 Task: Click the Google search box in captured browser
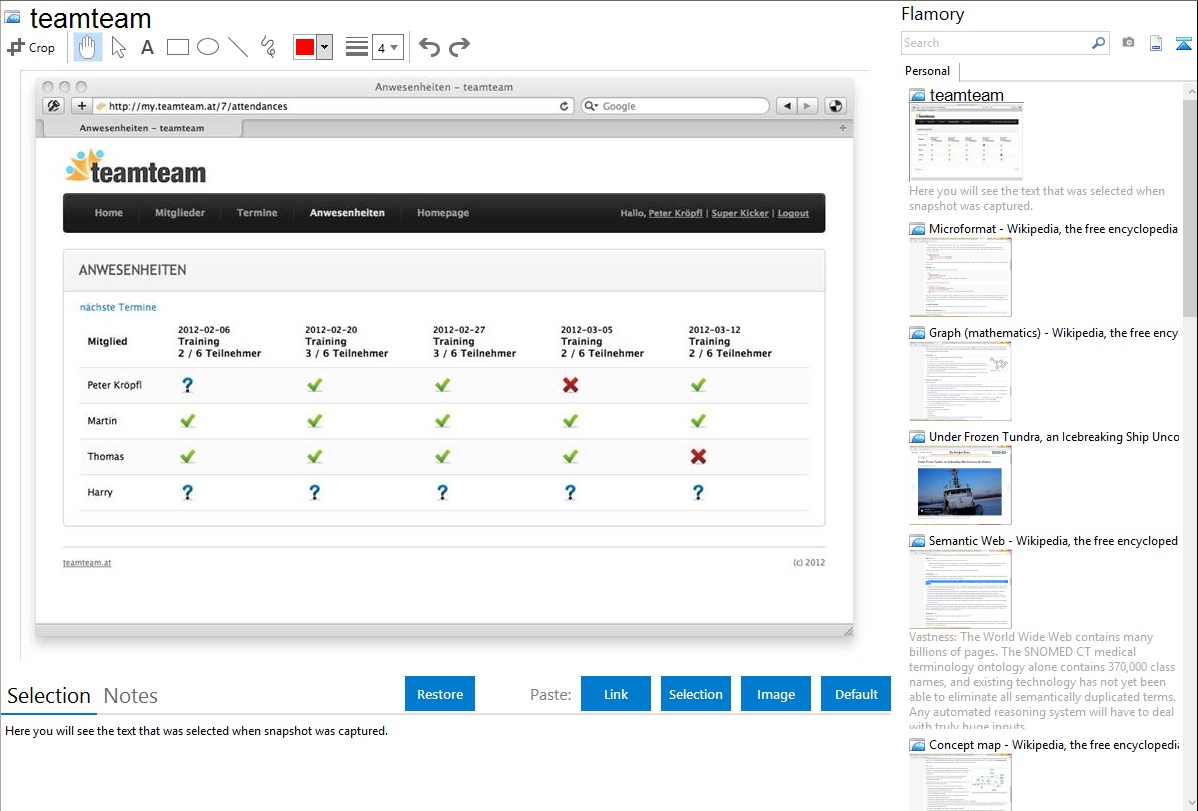pyautogui.click(x=675, y=106)
